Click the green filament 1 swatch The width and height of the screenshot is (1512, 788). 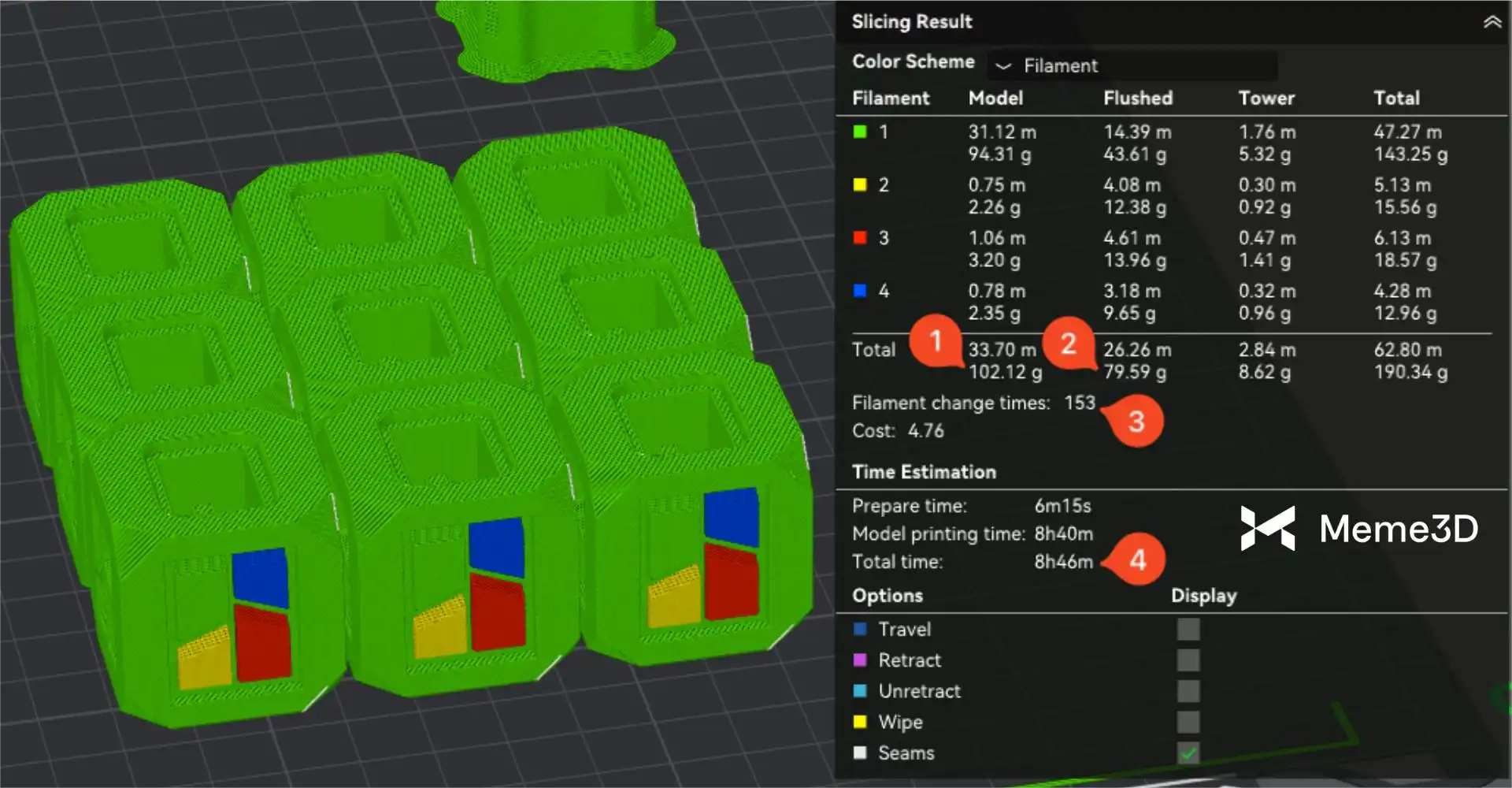(860, 132)
